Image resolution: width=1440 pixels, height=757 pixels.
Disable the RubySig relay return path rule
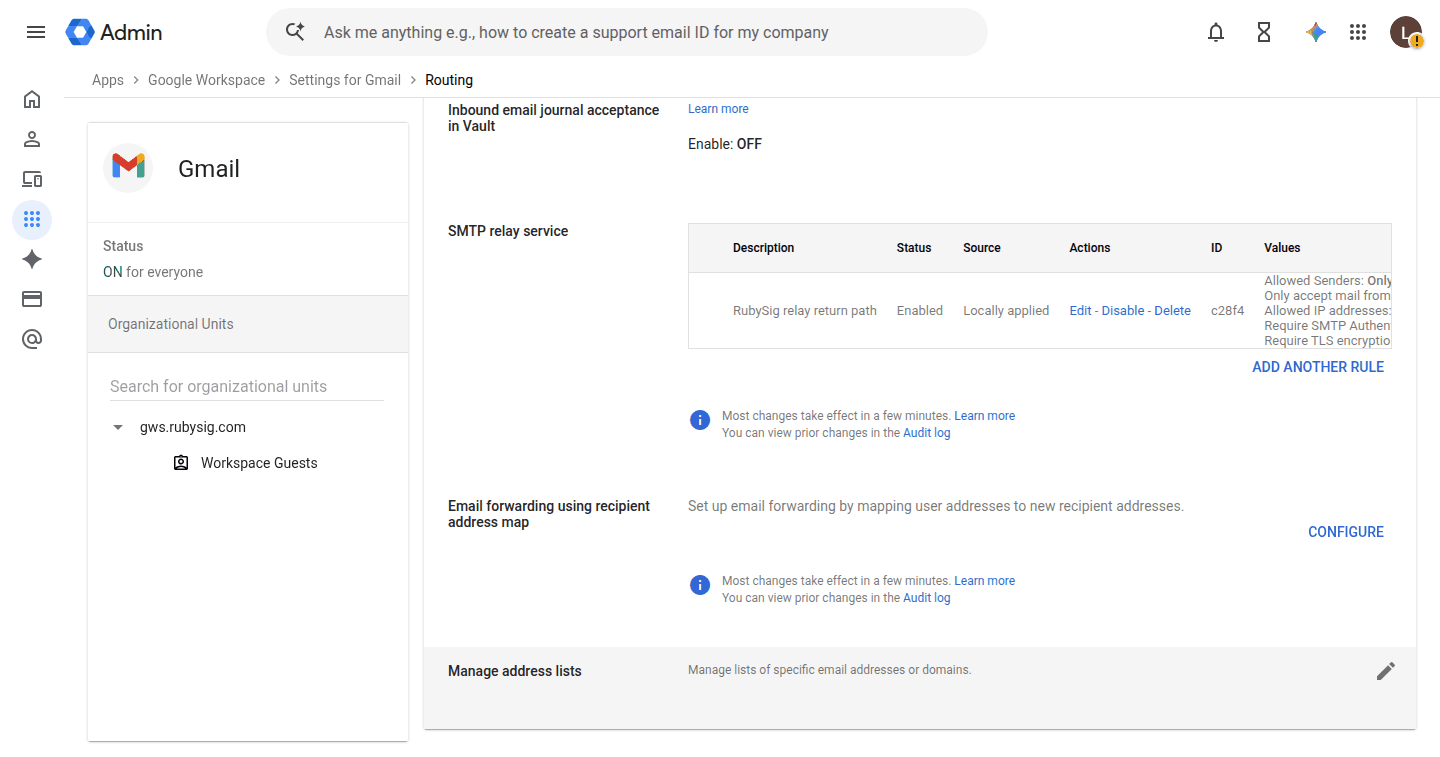pos(1123,311)
